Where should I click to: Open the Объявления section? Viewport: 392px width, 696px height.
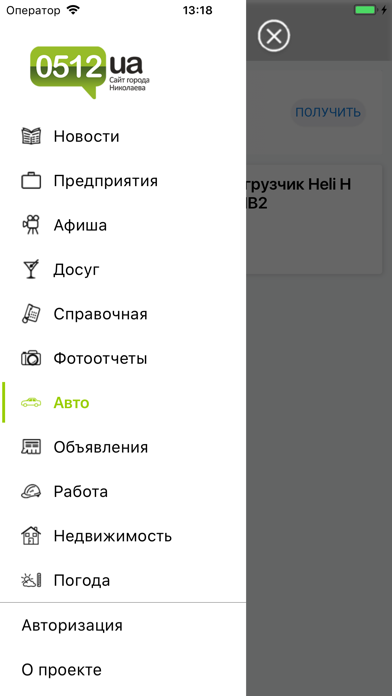point(123,447)
